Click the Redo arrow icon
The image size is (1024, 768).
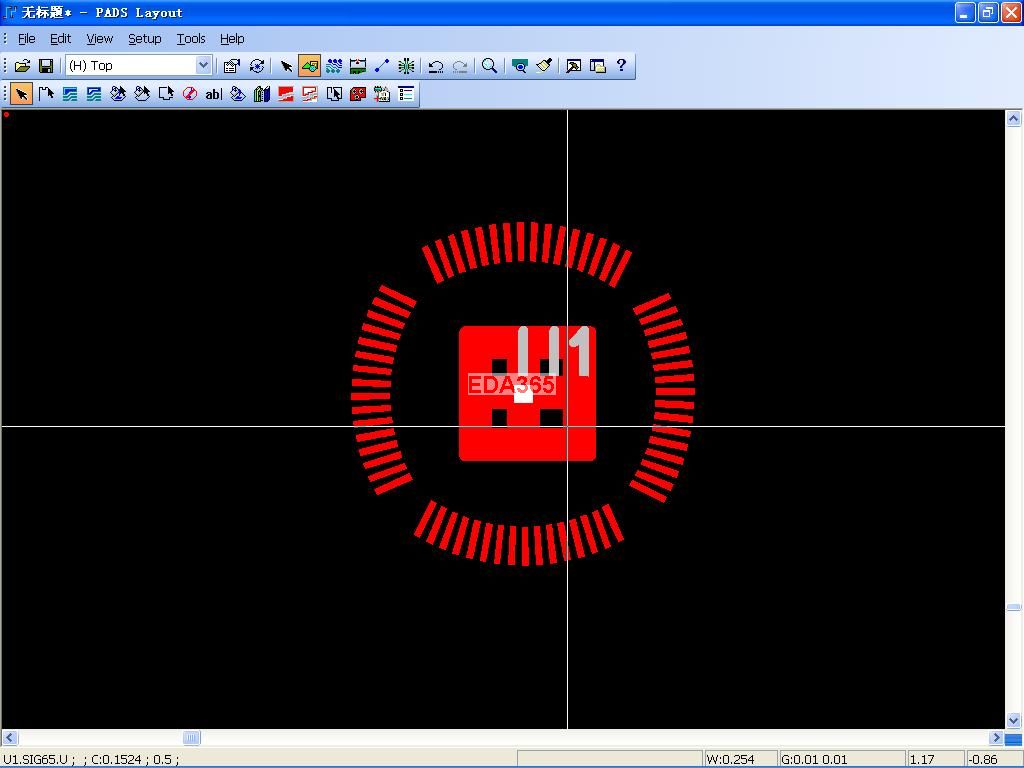pos(460,66)
